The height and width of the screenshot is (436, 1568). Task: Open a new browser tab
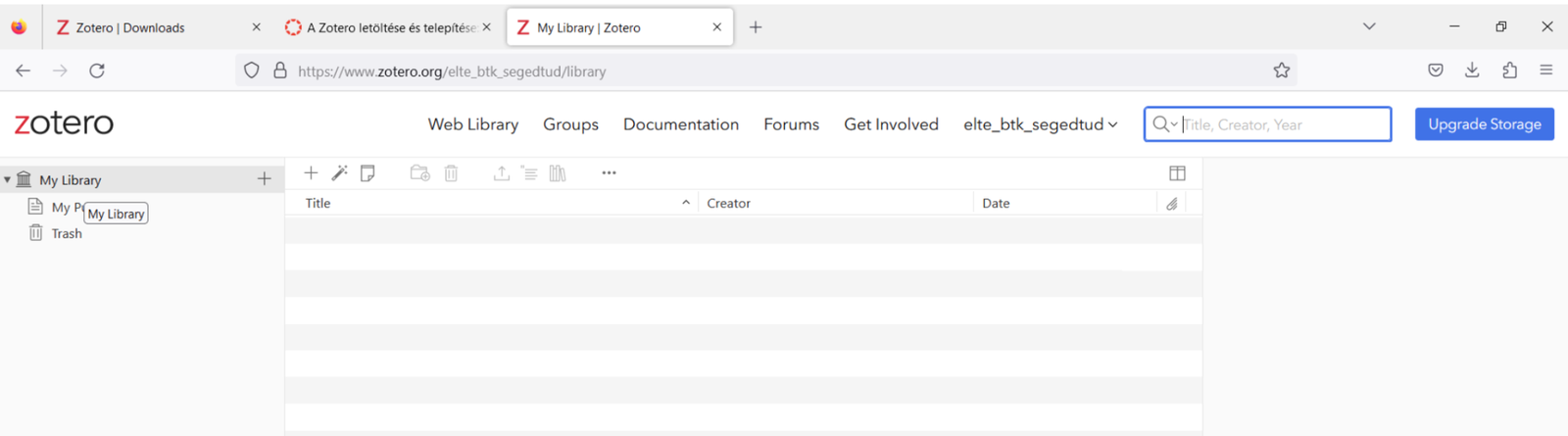[x=755, y=27]
